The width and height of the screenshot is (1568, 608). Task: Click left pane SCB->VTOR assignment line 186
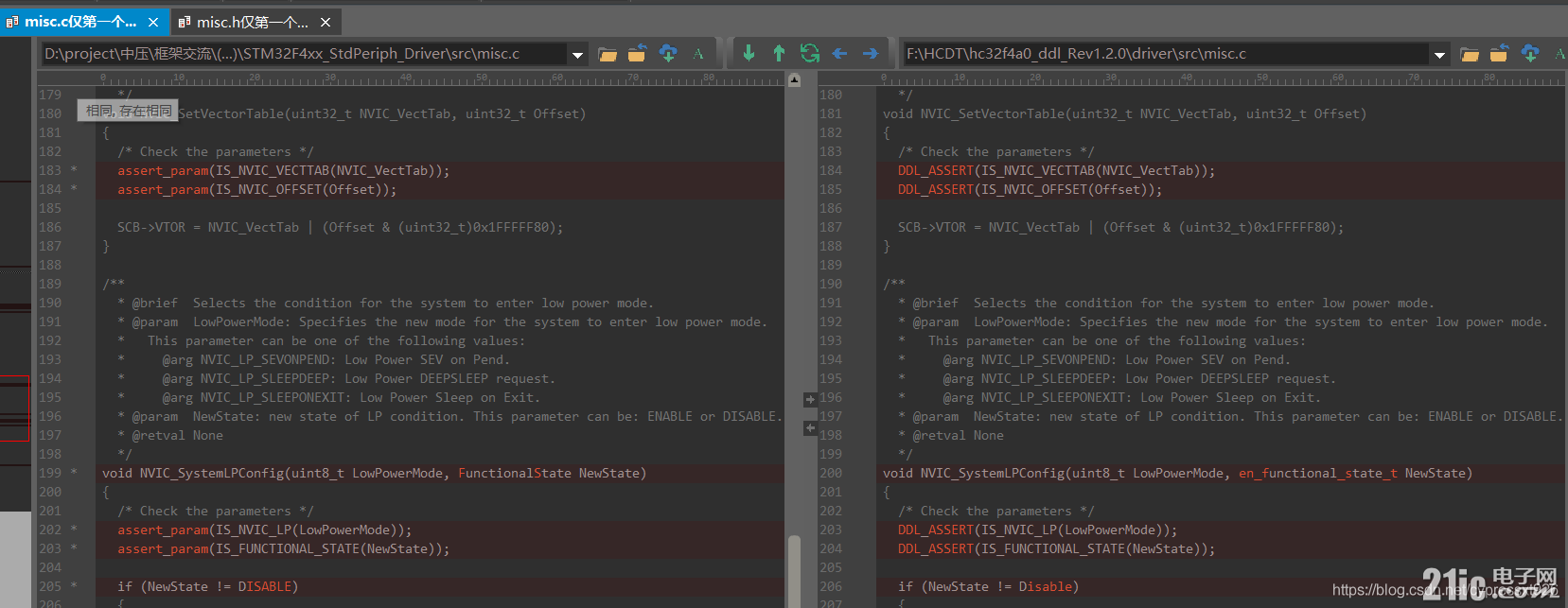[x=341, y=227]
